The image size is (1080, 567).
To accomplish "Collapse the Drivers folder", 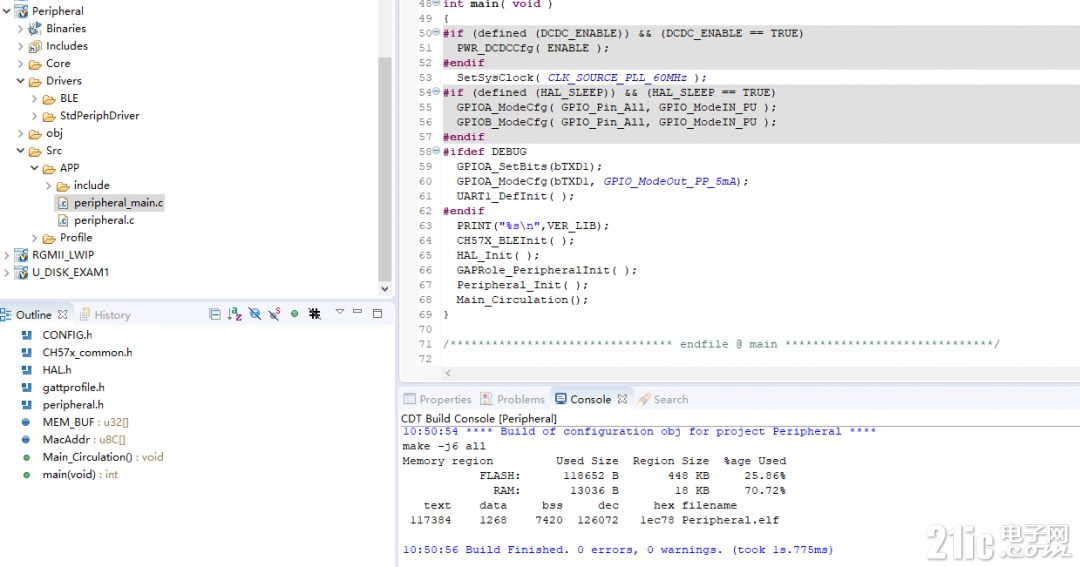I will [x=21, y=81].
